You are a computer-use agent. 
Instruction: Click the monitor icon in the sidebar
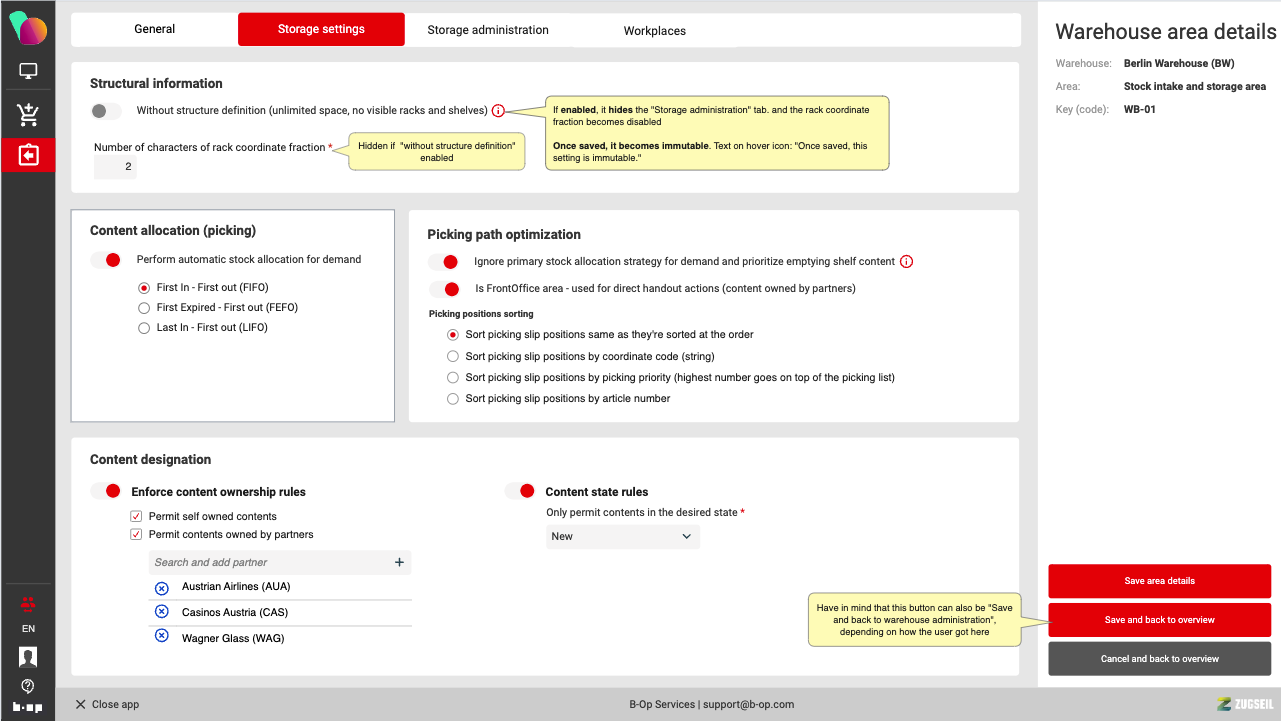coord(28,72)
